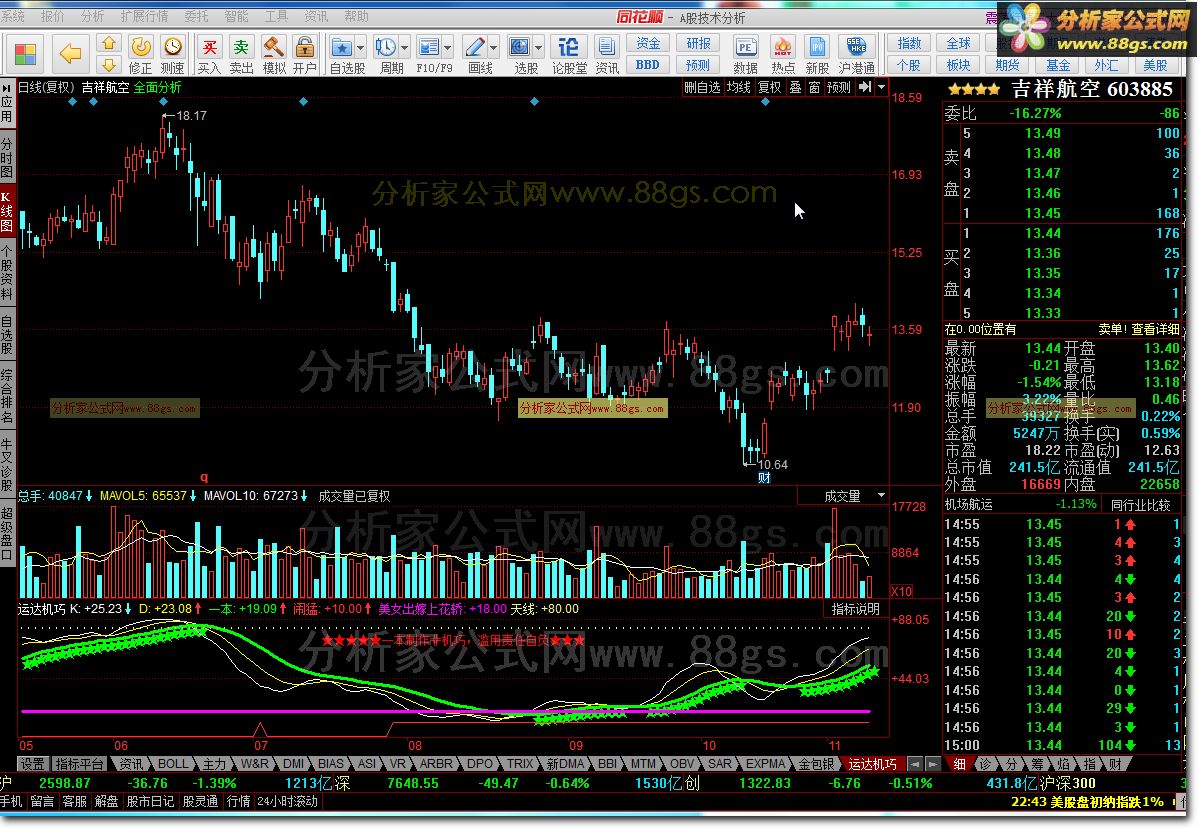Screen dimensions: 1199x829
Task: Open the 工具 menu
Action: [x=276, y=16]
